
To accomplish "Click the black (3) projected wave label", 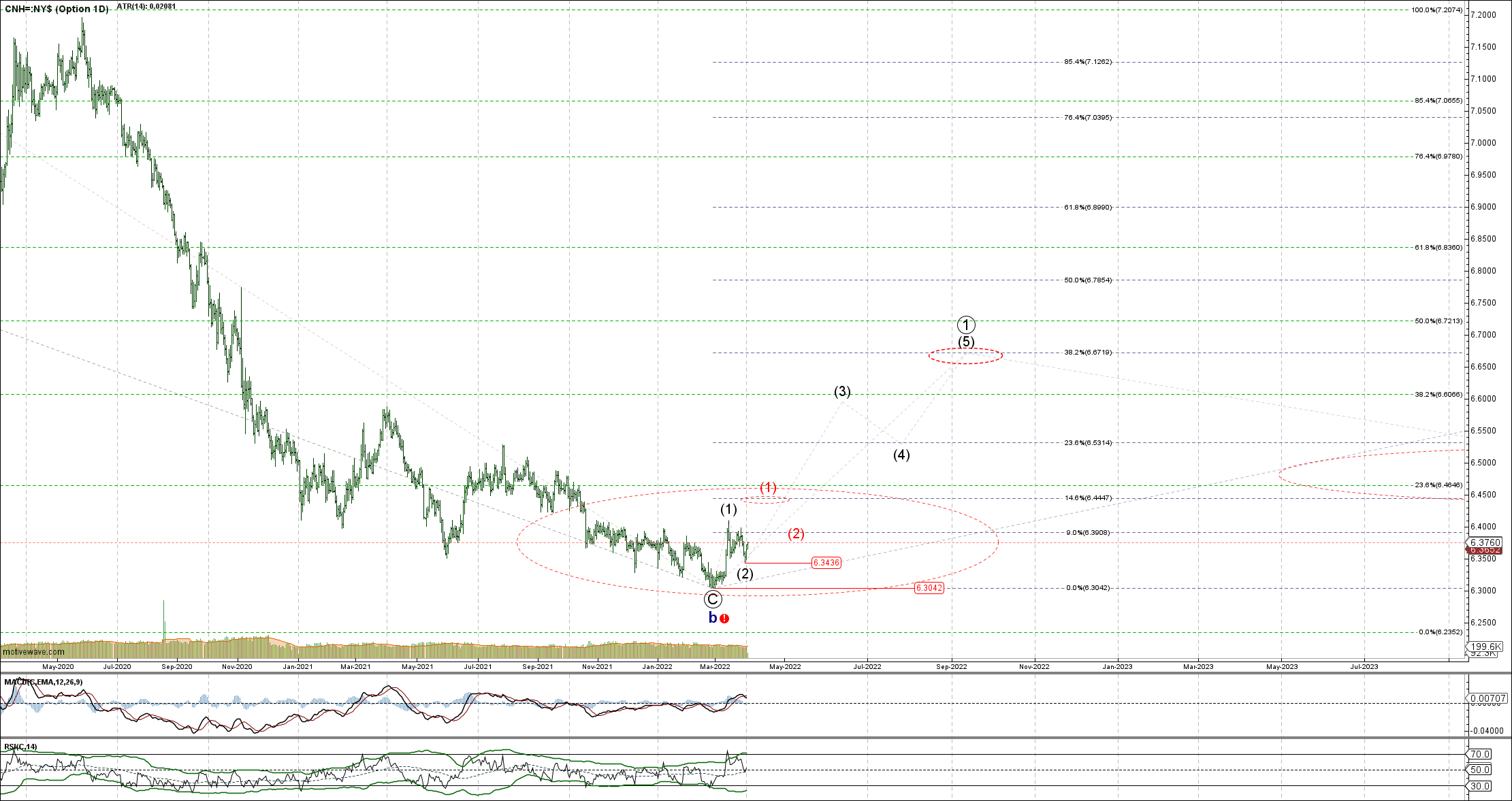I will tap(842, 391).
